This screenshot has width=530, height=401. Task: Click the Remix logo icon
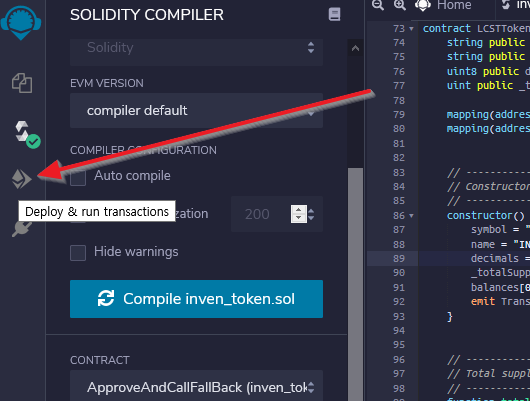[x=21, y=23]
